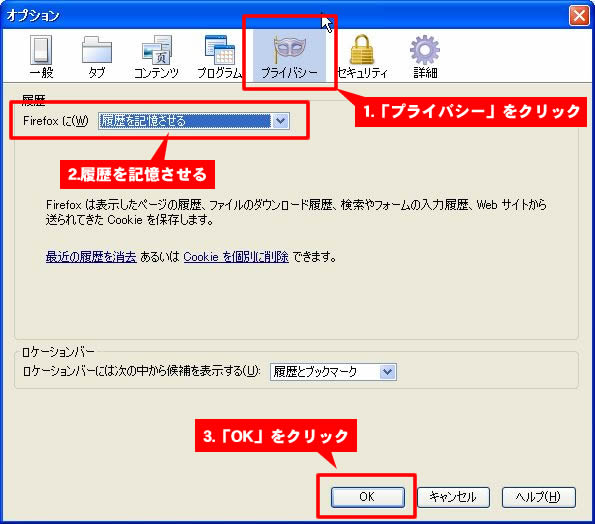
Task: Click the オプション title bar text
Action: pyautogui.click(x=33, y=16)
